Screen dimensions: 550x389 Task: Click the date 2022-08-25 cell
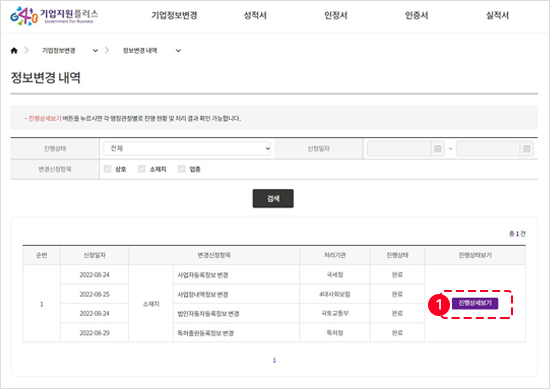pos(94,294)
